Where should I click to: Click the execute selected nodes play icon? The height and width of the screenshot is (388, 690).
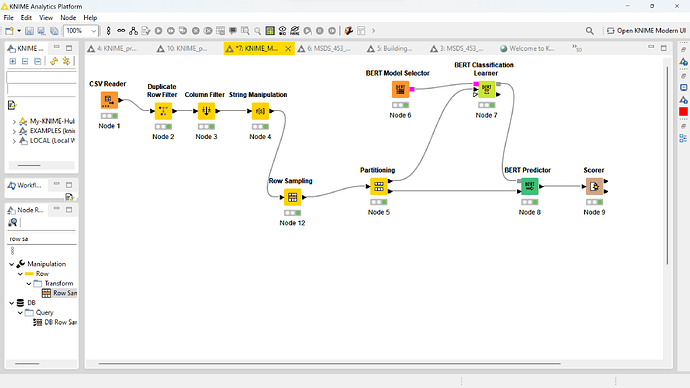(158, 31)
